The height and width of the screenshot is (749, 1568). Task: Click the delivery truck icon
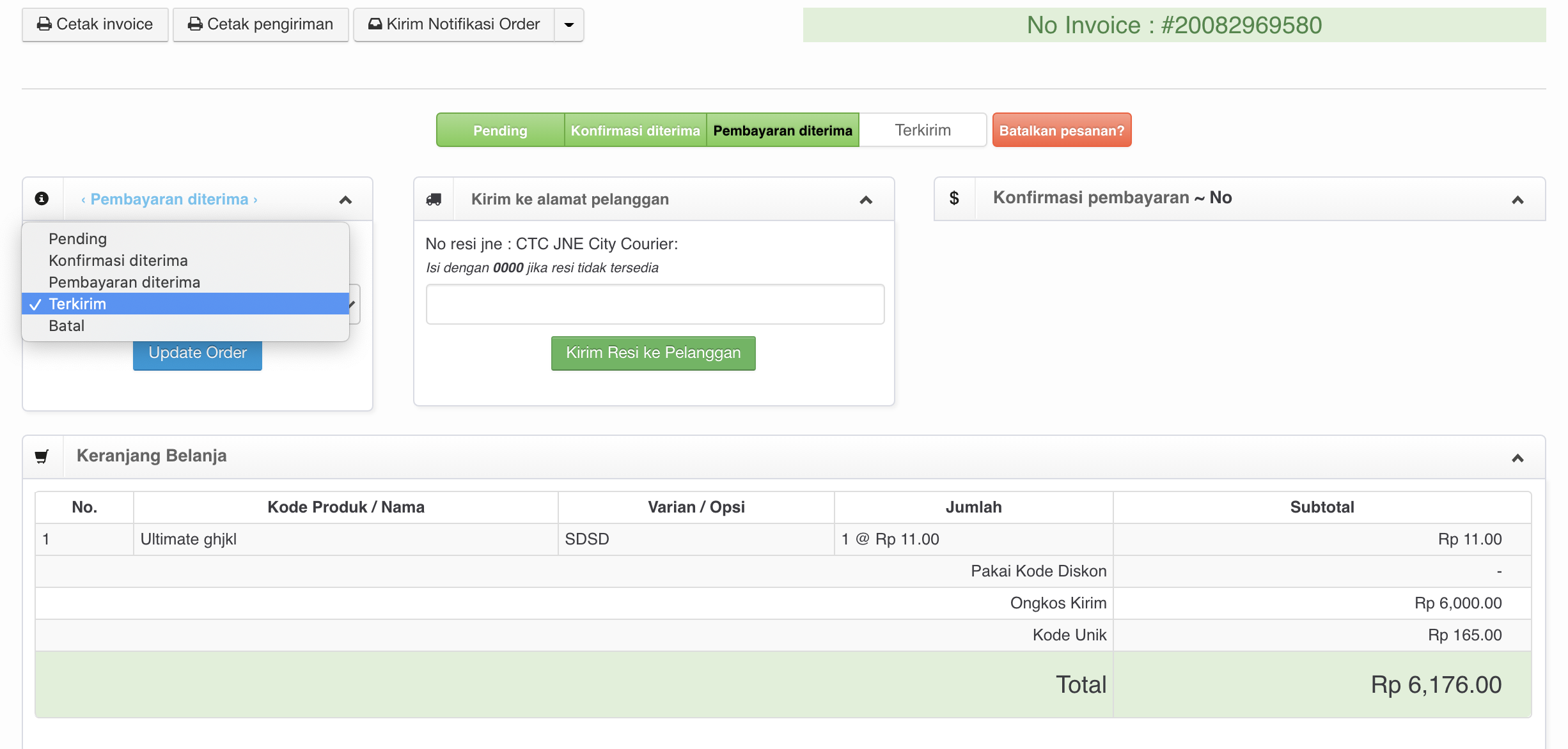[434, 199]
